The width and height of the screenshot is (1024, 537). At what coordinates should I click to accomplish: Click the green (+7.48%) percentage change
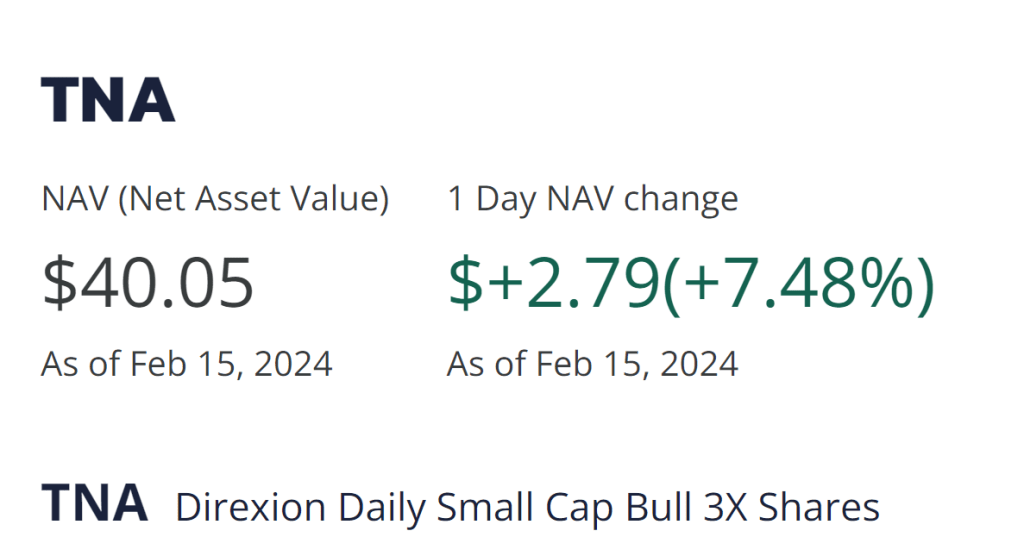[798, 282]
